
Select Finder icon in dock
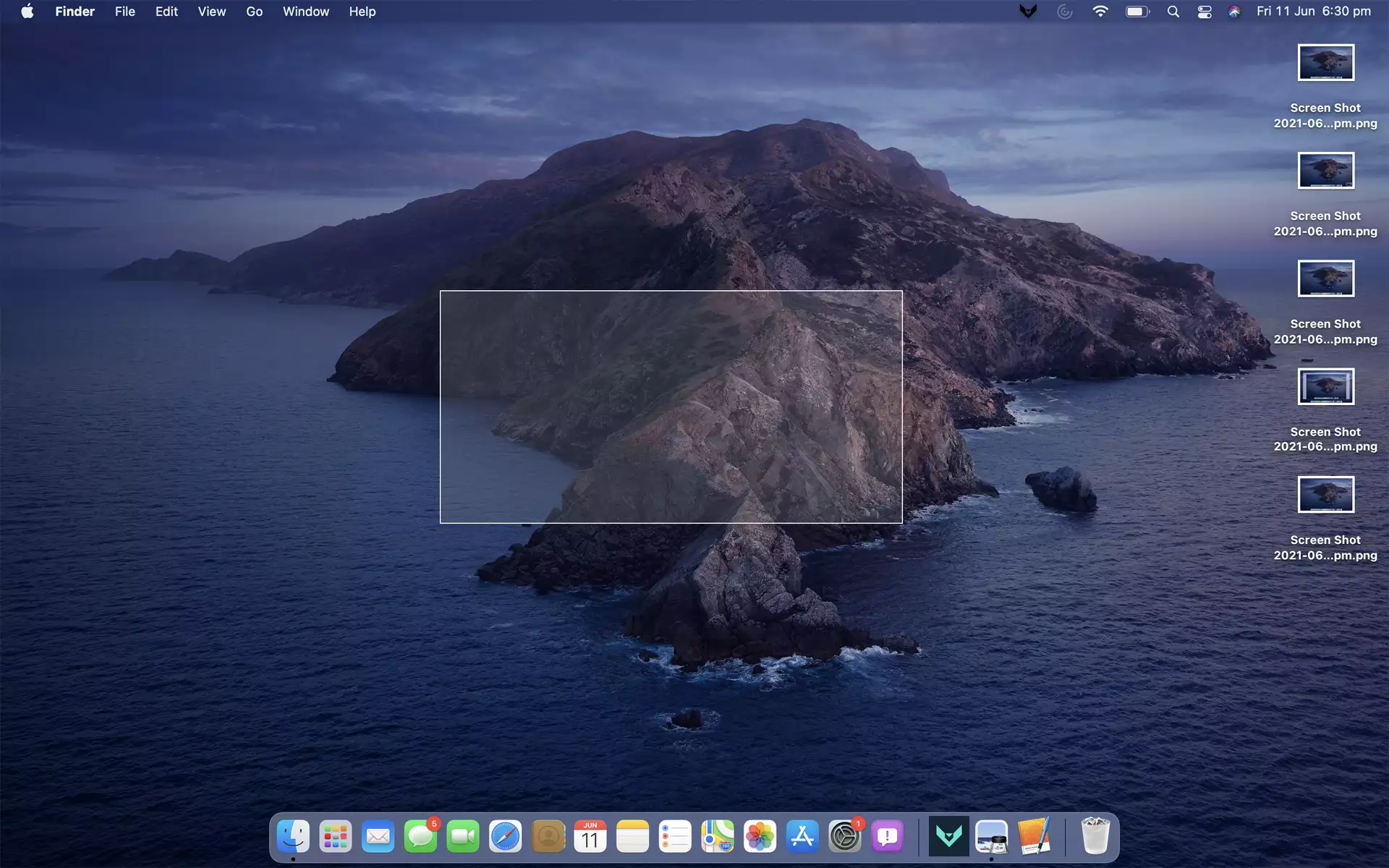(293, 836)
